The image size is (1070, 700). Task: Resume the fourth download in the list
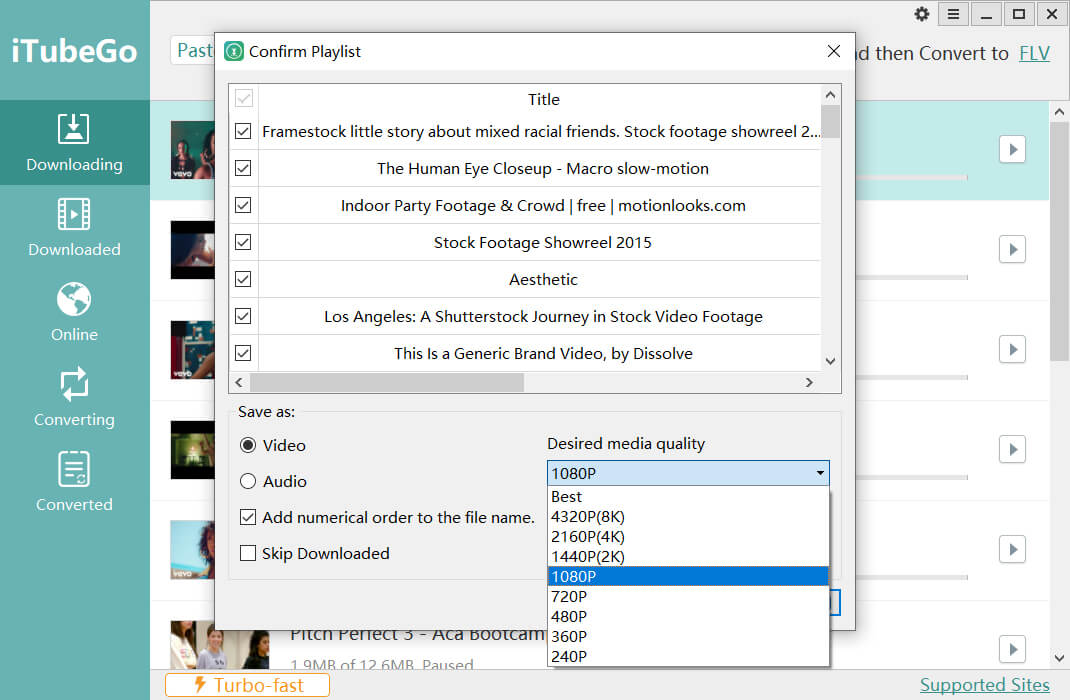1013,450
